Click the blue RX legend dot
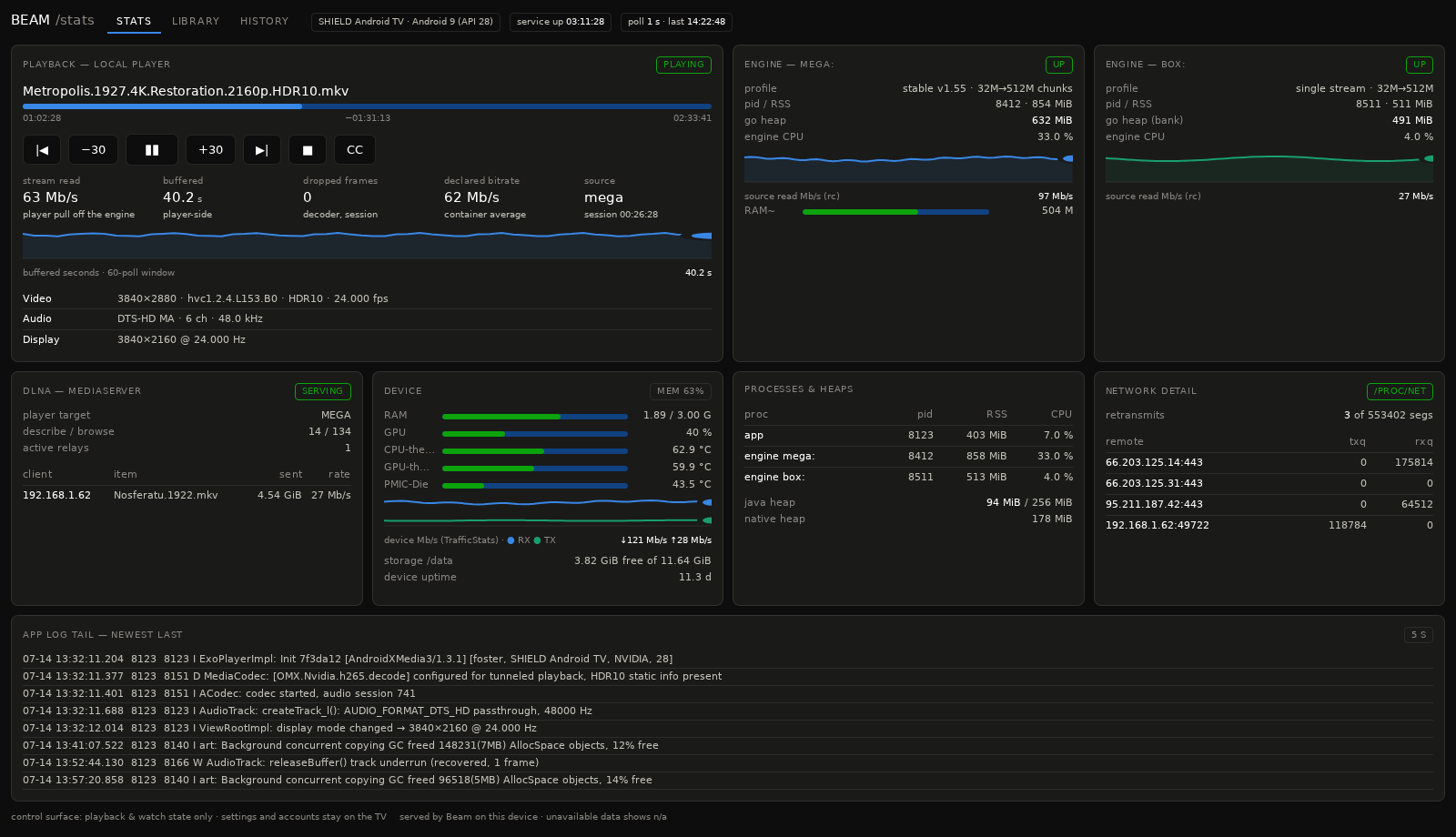1456x837 pixels. click(511, 540)
